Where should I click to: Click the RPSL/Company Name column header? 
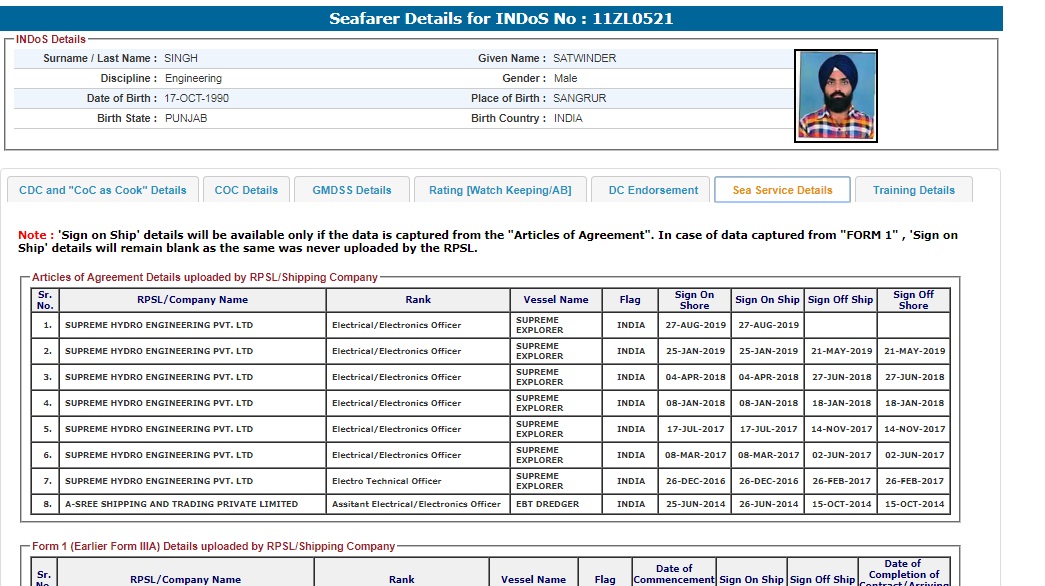(x=192, y=300)
